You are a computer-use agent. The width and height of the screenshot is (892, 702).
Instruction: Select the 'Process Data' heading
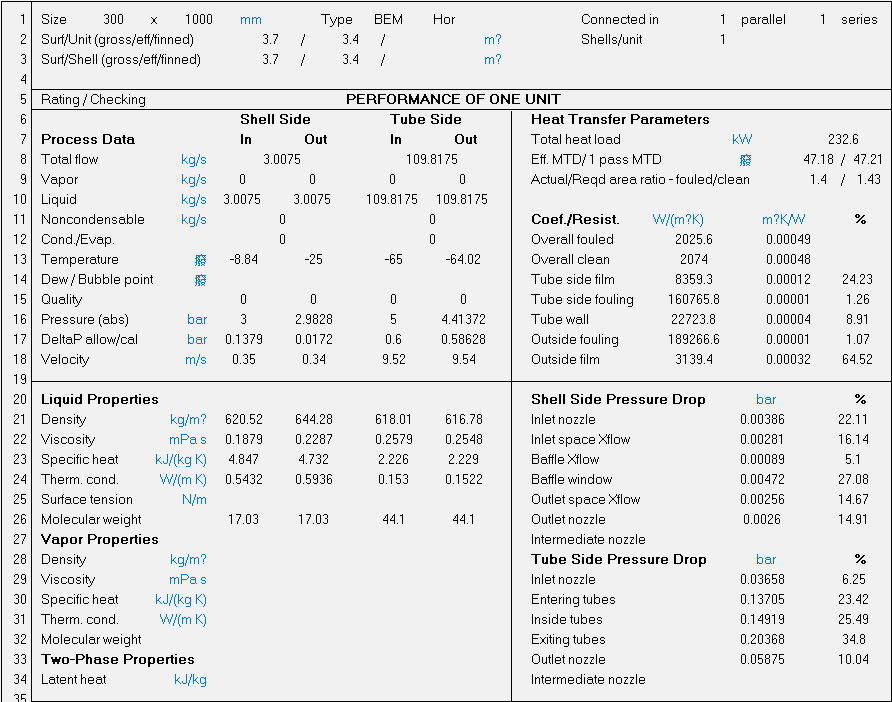tap(88, 139)
